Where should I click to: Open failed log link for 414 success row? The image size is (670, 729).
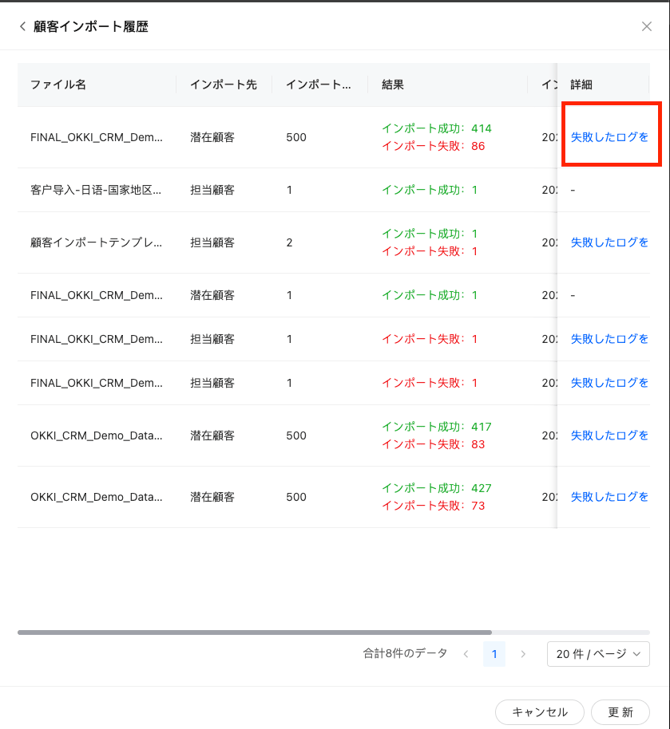[609, 137]
